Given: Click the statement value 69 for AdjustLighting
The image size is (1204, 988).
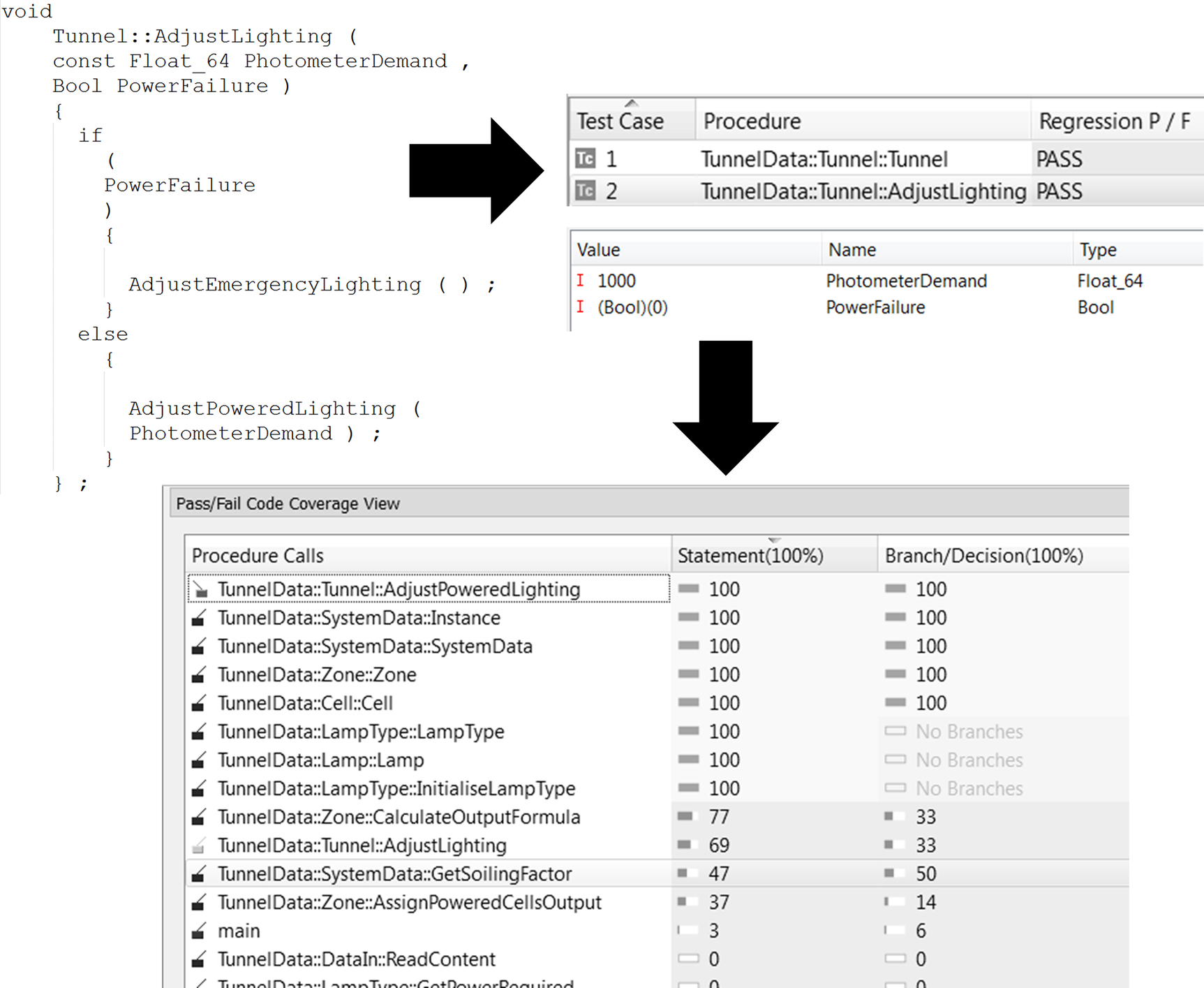Looking at the screenshot, I should click(x=719, y=846).
